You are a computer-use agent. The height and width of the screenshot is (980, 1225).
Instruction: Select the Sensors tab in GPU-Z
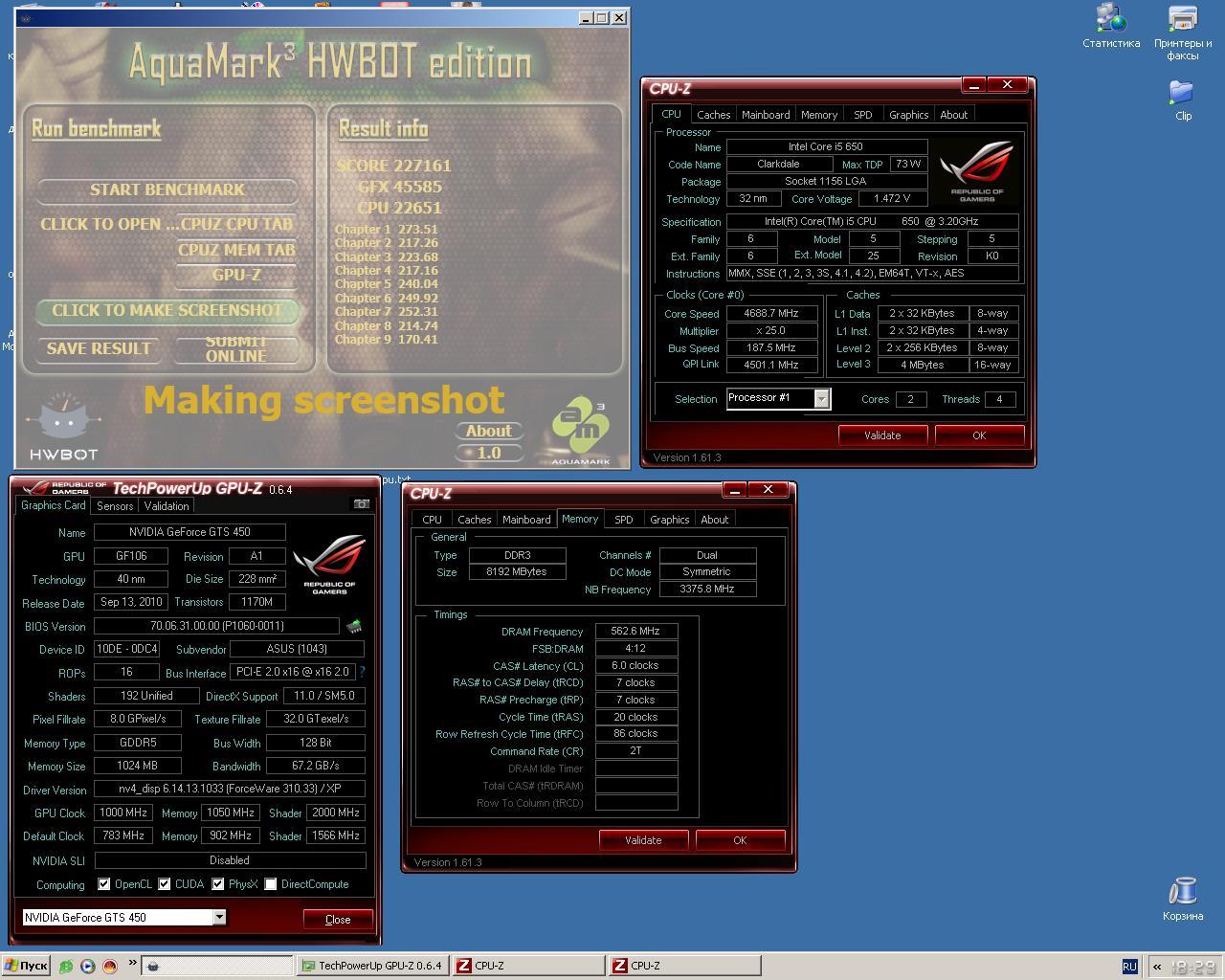115,506
